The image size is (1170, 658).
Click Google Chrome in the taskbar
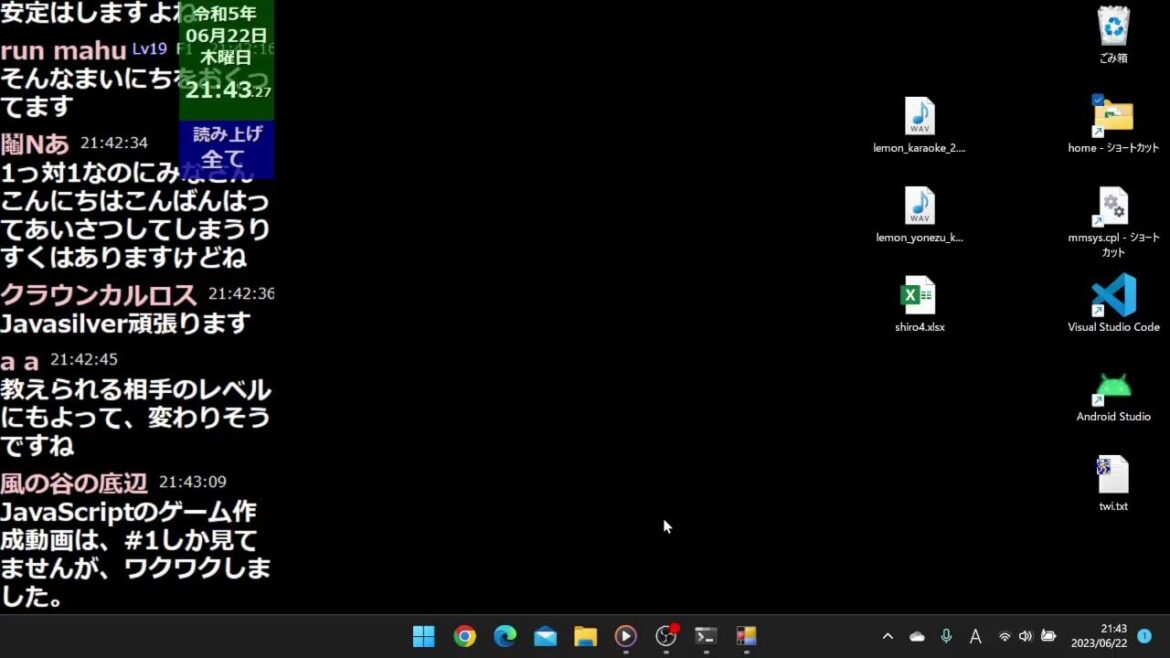coord(465,637)
